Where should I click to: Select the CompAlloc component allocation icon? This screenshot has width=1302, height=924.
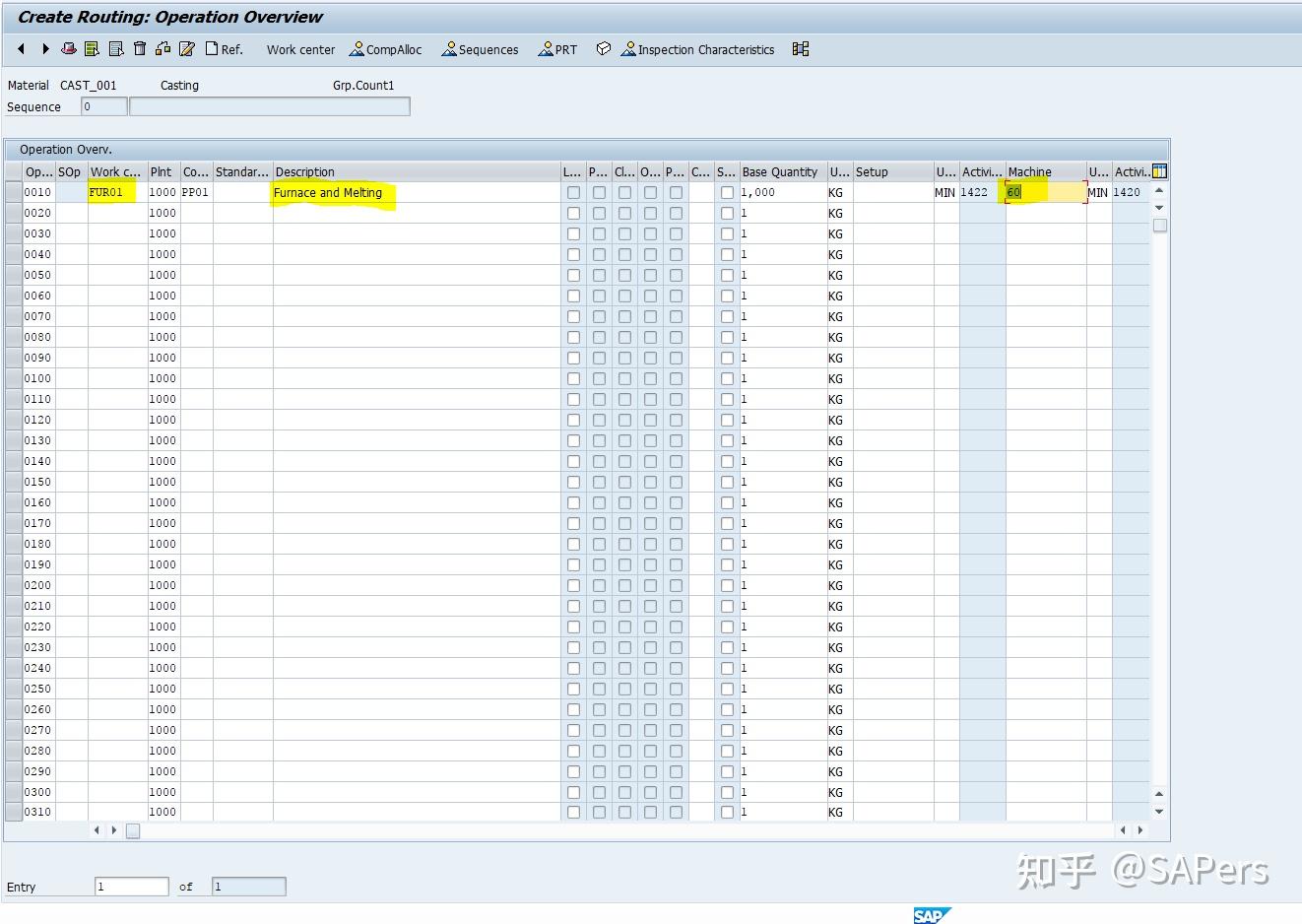[x=385, y=49]
